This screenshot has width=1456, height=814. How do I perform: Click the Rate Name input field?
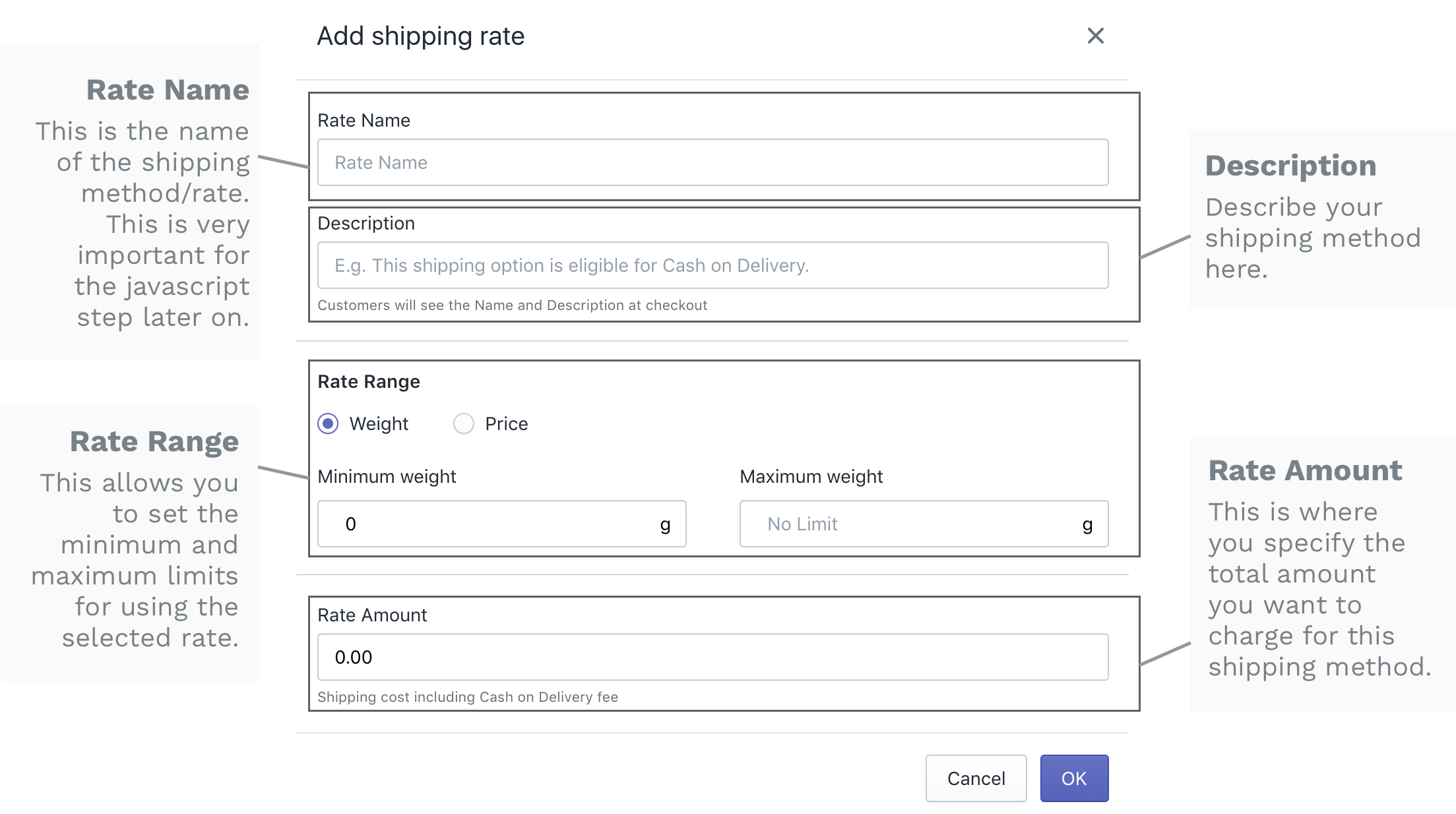(x=712, y=162)
